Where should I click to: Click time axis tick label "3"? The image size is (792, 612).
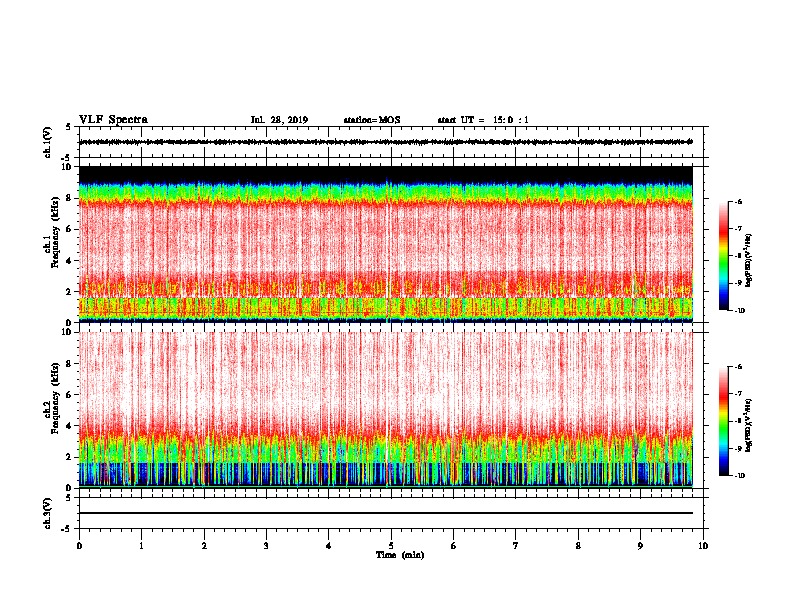tap(266, 546)
